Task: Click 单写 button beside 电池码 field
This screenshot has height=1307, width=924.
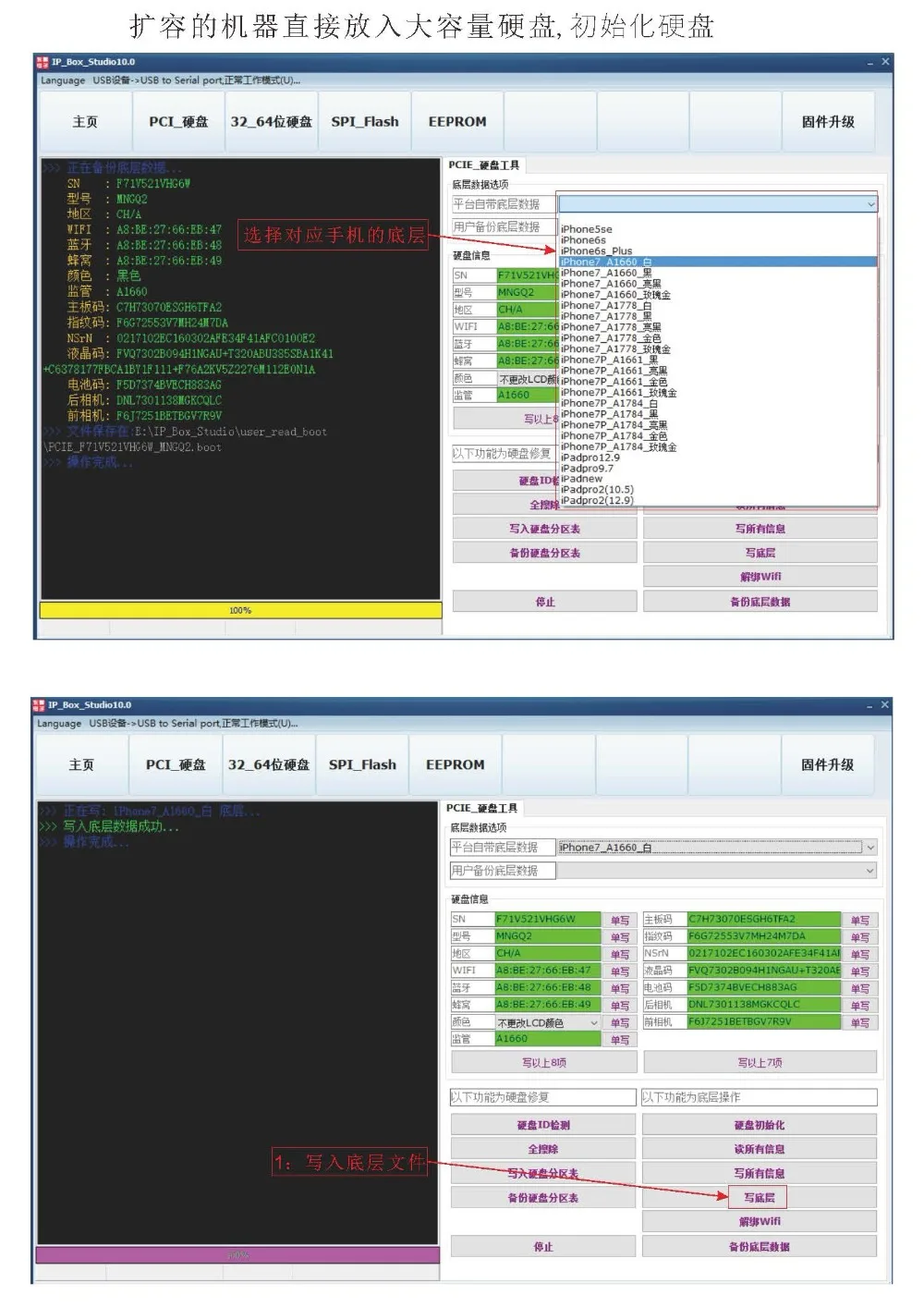Action: click(860, 989)
